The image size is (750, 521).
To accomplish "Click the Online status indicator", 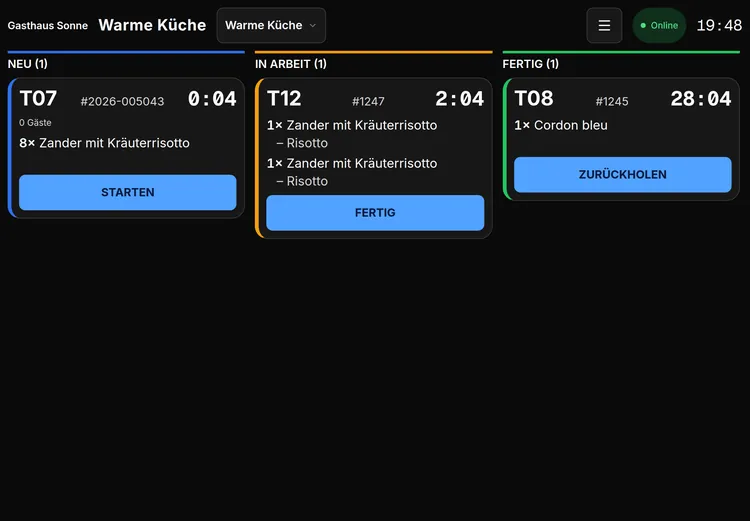I will (x=659, y=25).
